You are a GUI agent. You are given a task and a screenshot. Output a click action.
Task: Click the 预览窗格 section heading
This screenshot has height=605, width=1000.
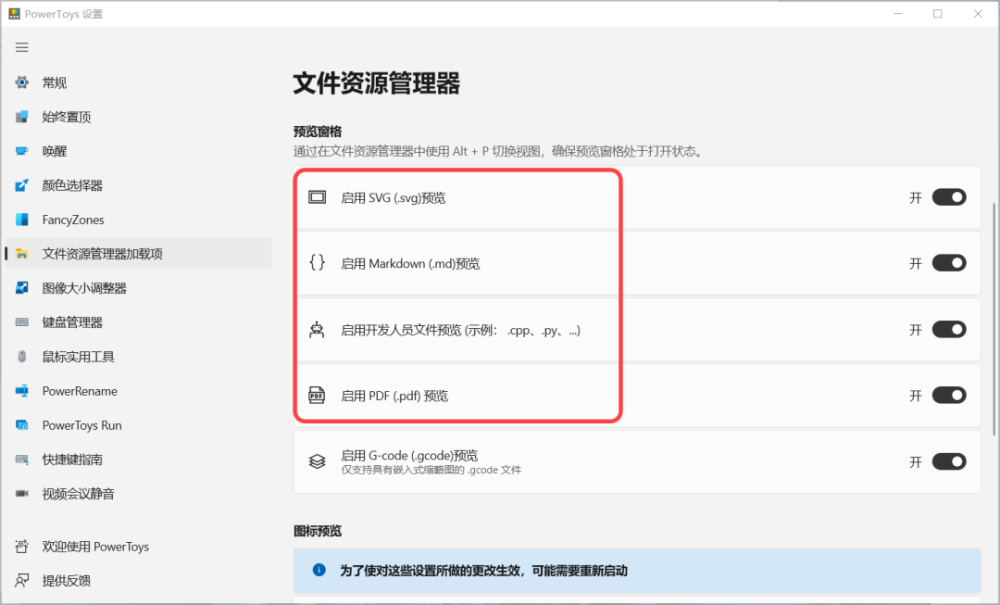(x=318, y=131)
